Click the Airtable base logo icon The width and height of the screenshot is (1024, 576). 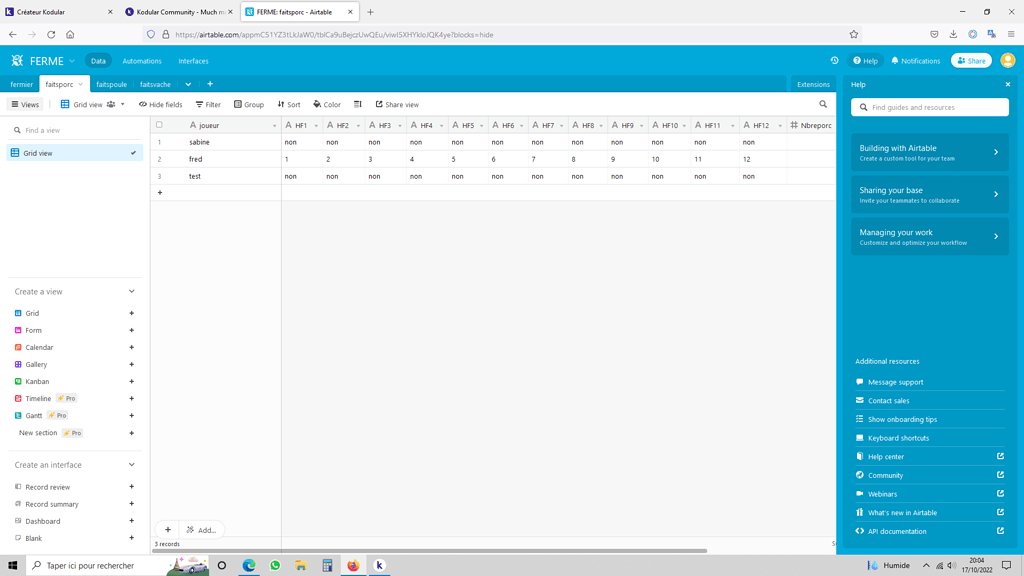(x=17, y=60)
